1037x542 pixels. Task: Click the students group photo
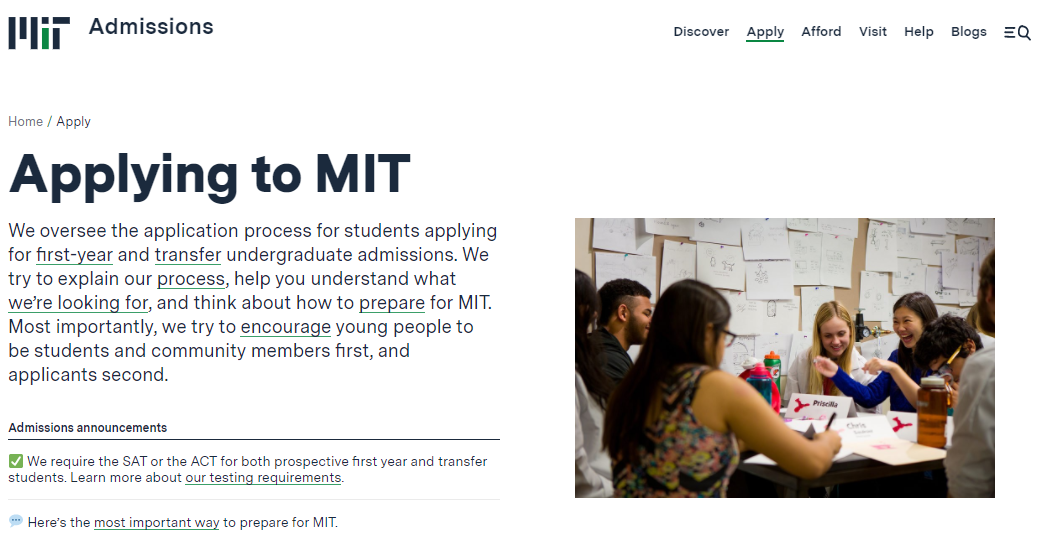click(784, 357)
